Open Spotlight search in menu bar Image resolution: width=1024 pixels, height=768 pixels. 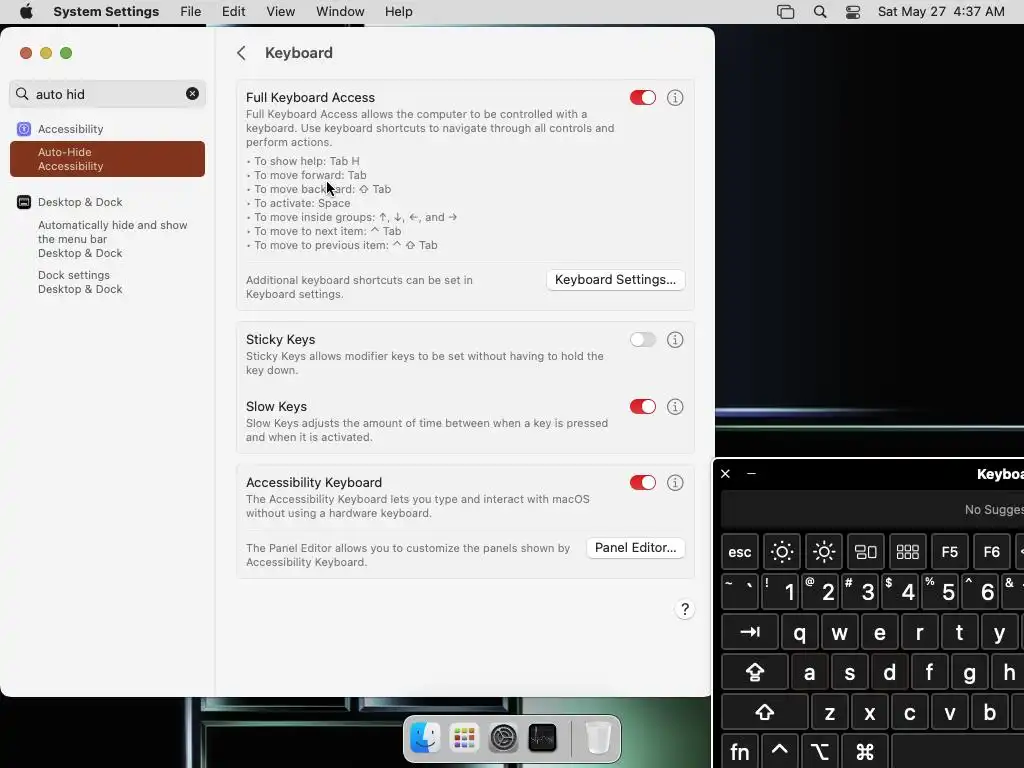[x=820, y=12]
